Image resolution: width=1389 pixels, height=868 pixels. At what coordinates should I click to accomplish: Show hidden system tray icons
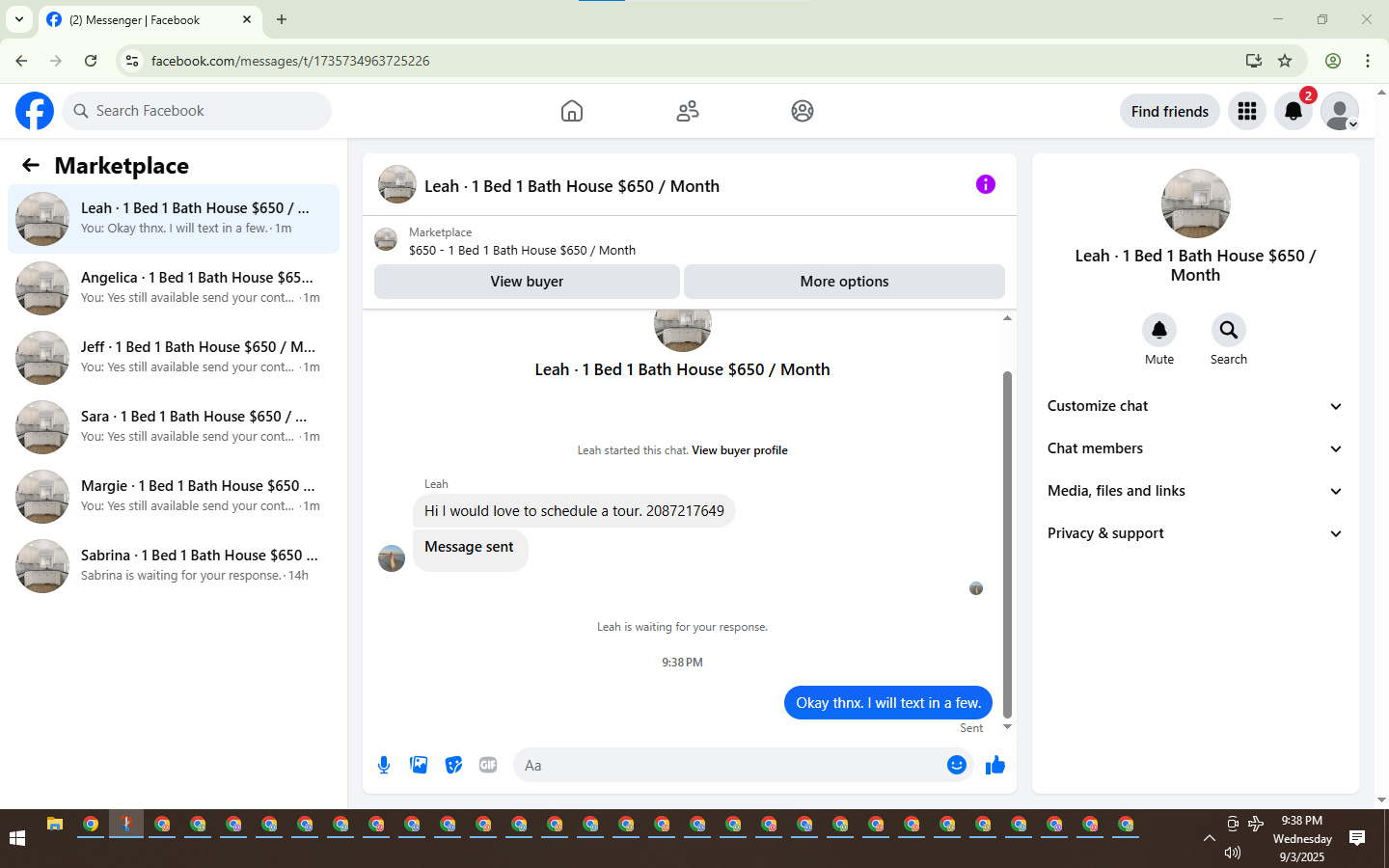click(1209, 838)
